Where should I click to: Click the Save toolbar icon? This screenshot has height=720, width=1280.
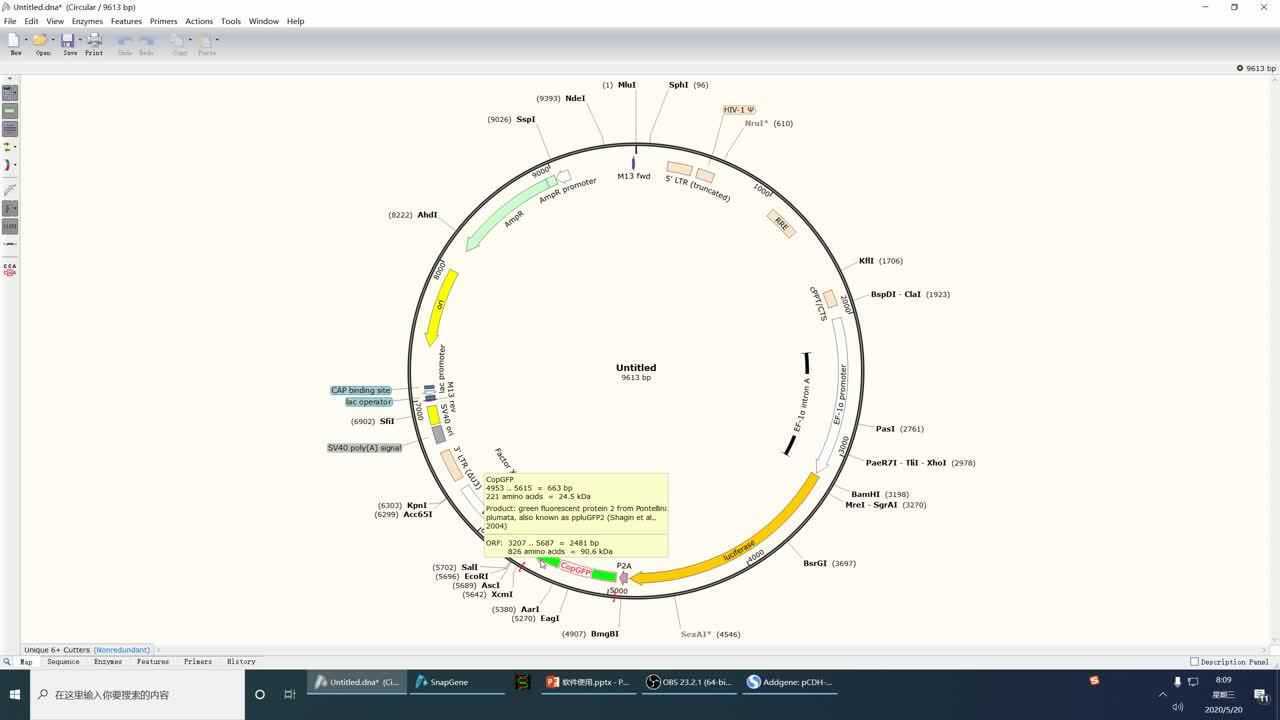coord(67,42)
